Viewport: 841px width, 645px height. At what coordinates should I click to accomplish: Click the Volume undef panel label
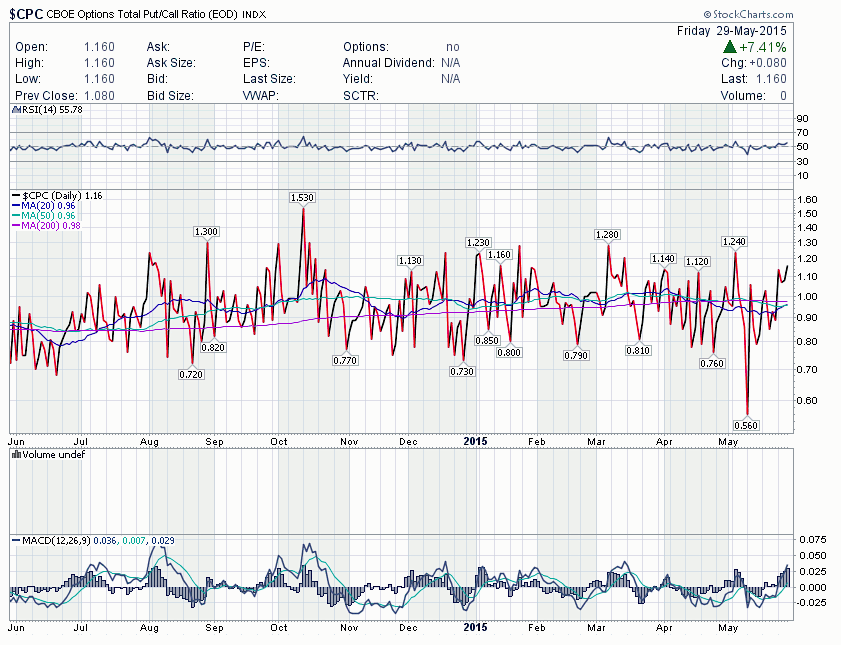[x=53, y=455]
